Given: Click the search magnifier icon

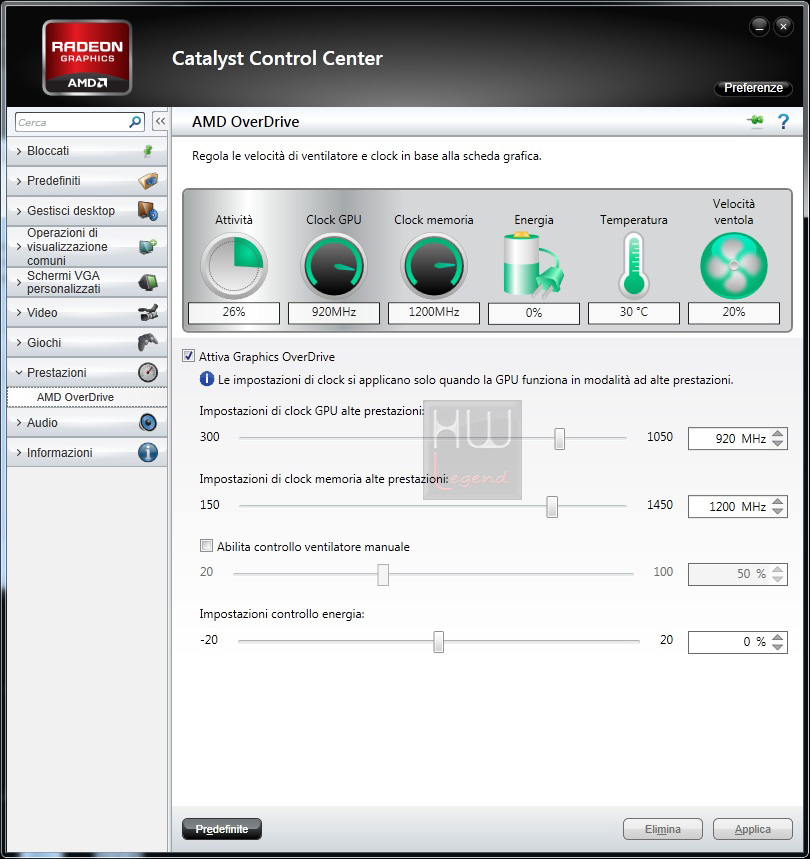Looking at the screenshot, I should [x=135, y=122].
